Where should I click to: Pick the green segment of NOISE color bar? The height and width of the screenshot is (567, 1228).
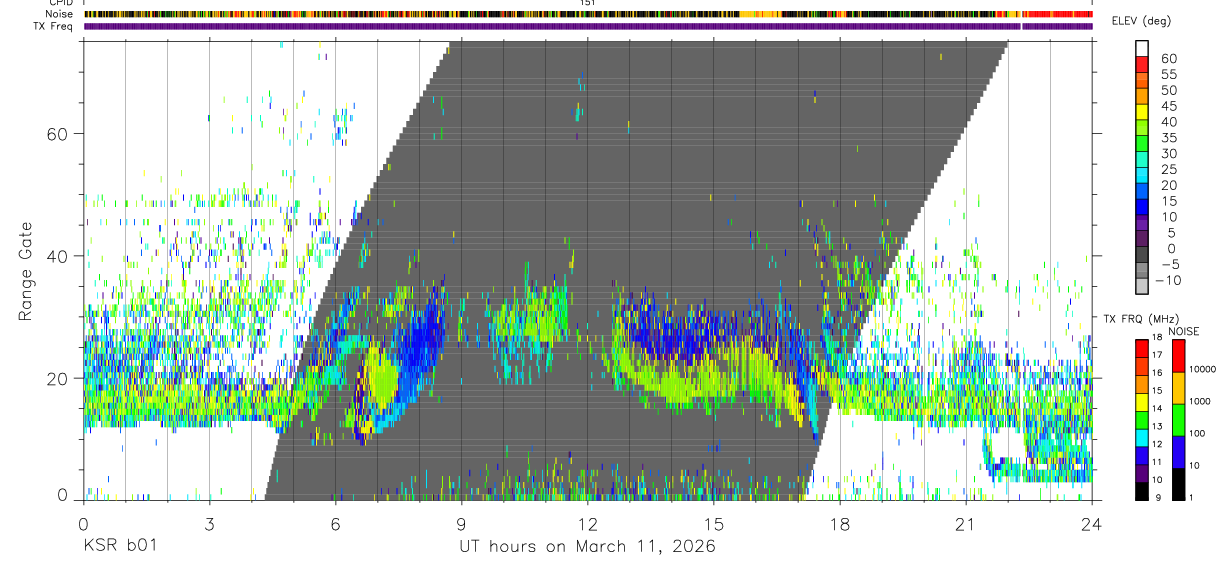[x=1178, y=420]
